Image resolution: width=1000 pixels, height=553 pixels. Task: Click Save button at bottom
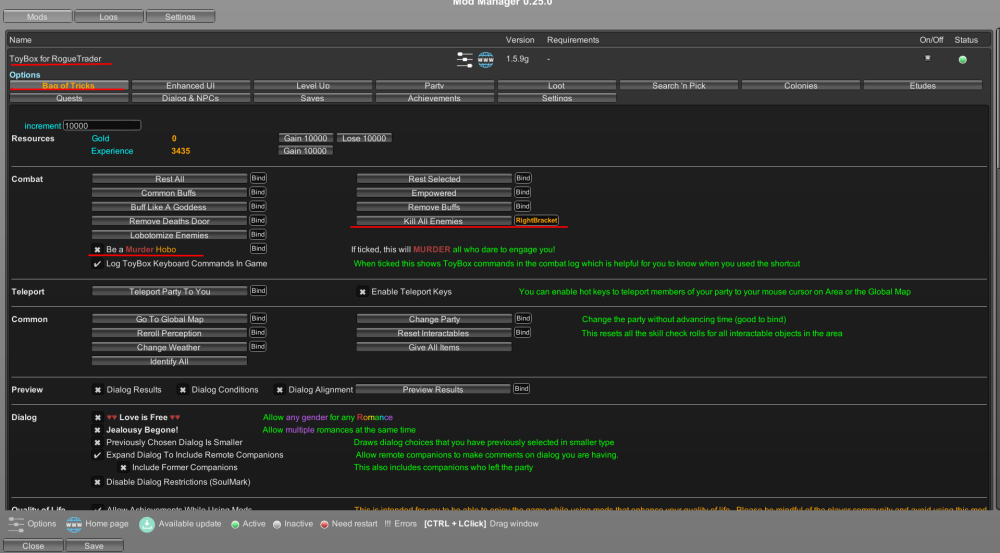[x=94, y=546]
